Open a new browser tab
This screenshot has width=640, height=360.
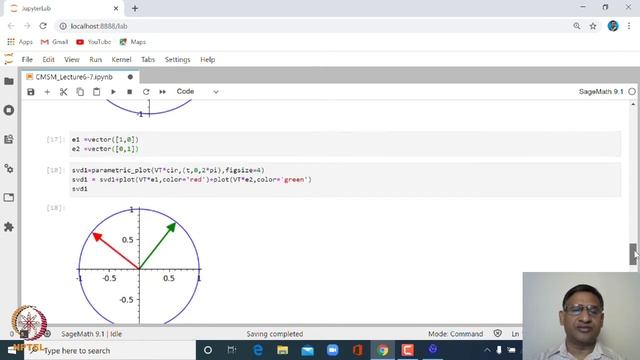(135, 8)
